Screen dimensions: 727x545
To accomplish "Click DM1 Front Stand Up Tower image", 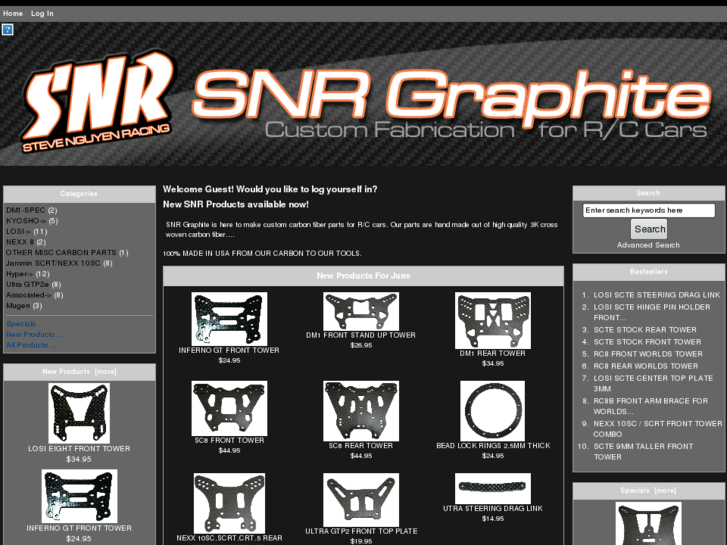I will 361,311.
